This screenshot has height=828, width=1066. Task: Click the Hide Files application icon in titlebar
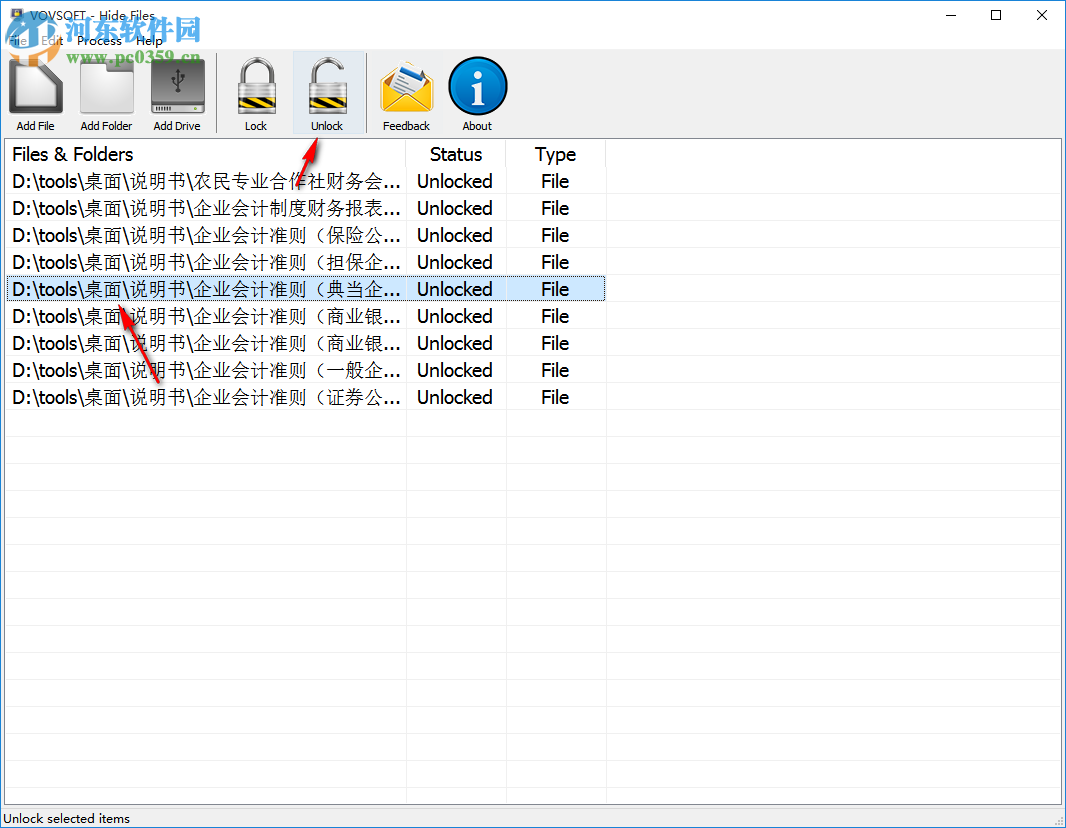16,15
